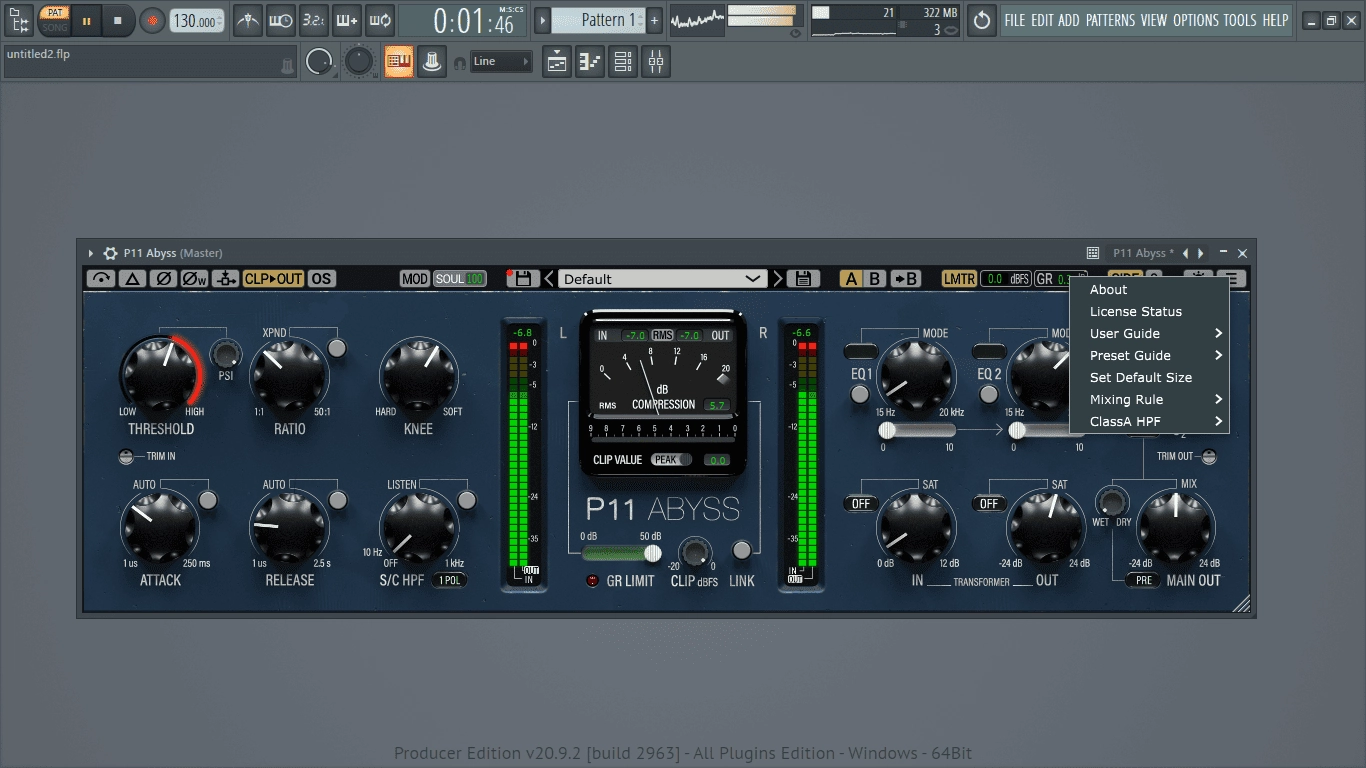Image resolution: width=1366 pixels, height=768 pixels.
Task: Select compare slot B button
Action: (874, 279)
